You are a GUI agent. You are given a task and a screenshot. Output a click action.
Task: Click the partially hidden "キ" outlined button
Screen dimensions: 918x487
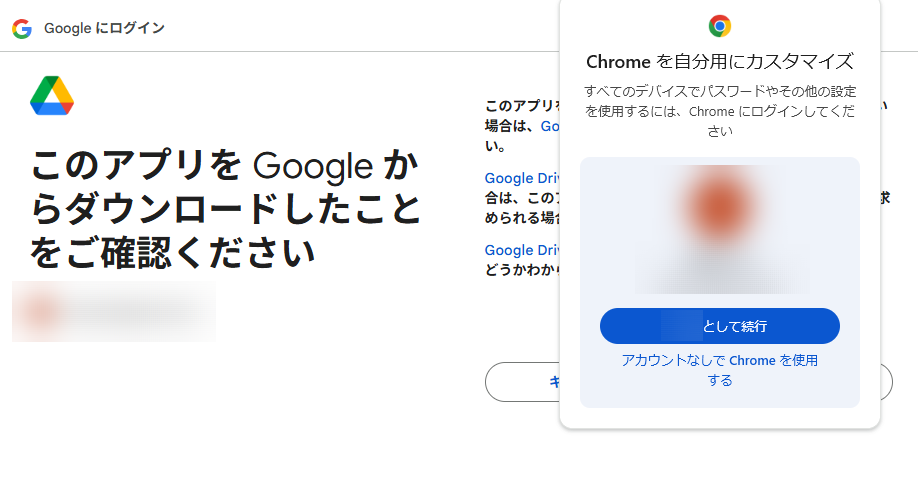[523, 382]
